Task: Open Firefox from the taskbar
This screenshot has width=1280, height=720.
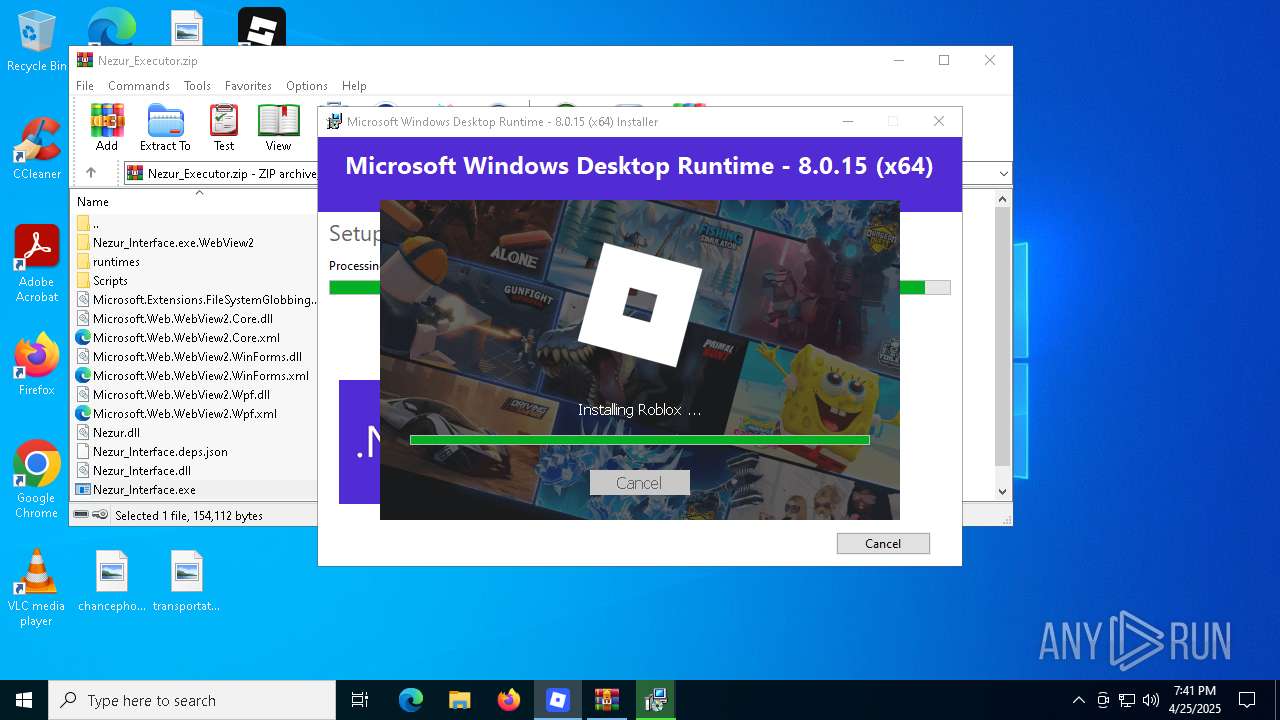Action: [x=509, y=700]
